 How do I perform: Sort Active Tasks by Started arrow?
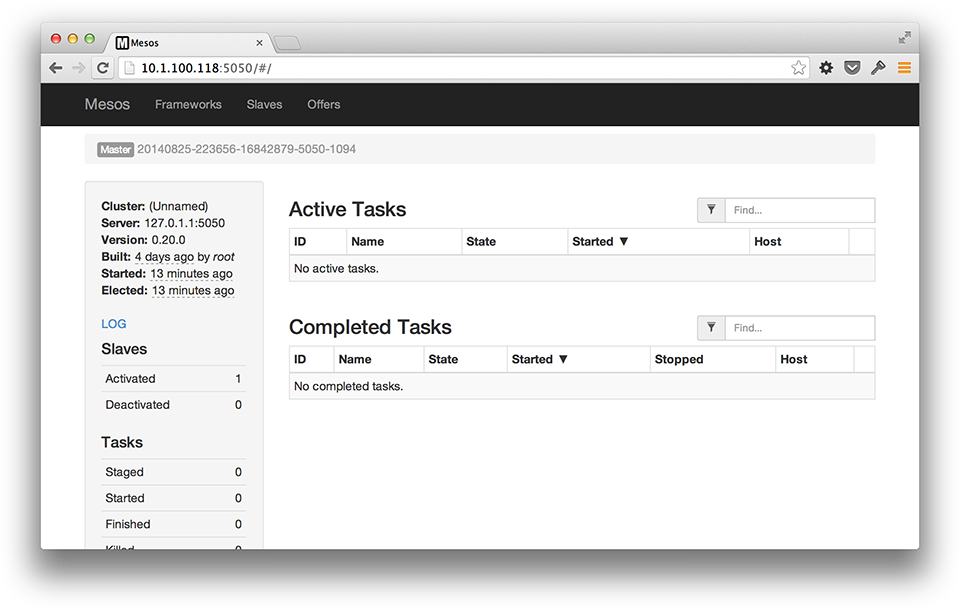coord(624,241)
